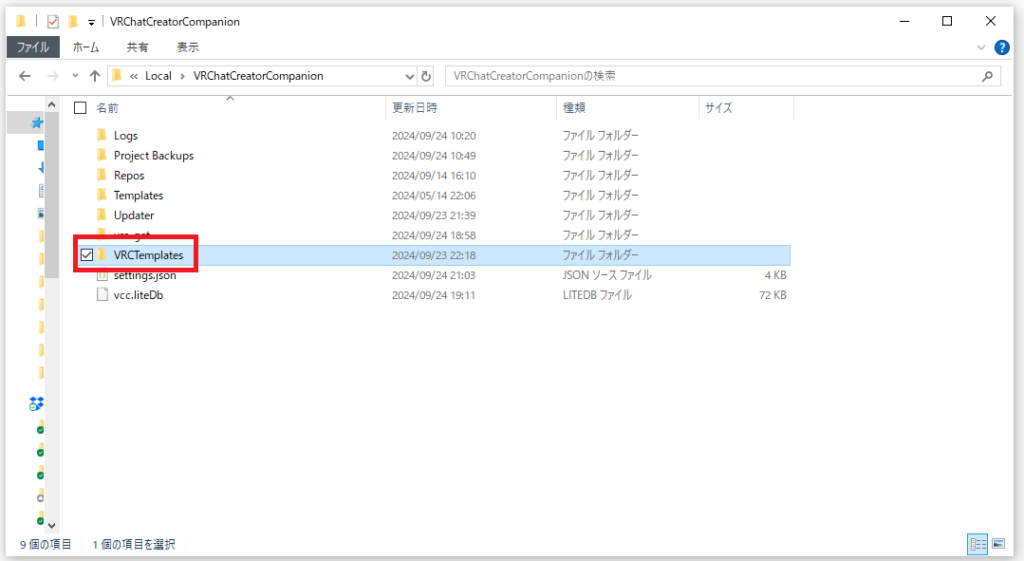This screenshot has width=1024, height=561.
Task: Expand the address bar history dropdown
Action: pos(409,76)
